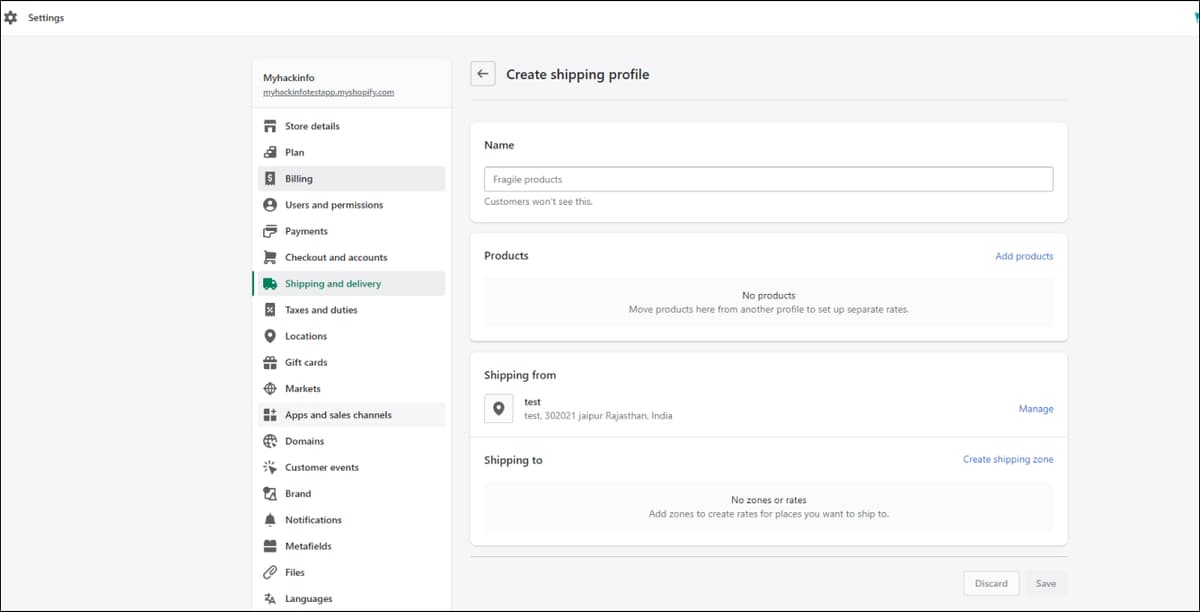This screenshot has width=1200, height=612.
Task: Click the Locations pin icon in the sidebar
Action: [x=269, y=336]
